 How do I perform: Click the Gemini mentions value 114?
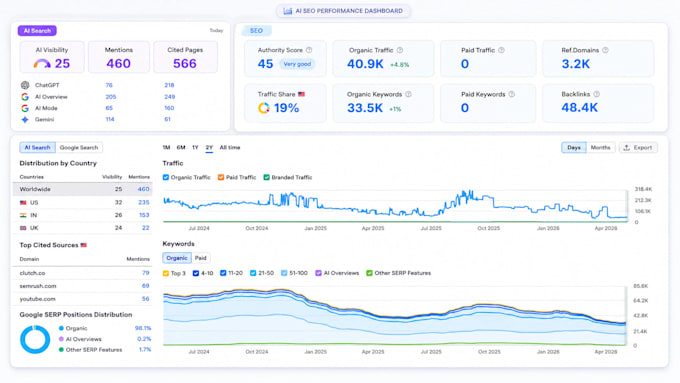110,119
